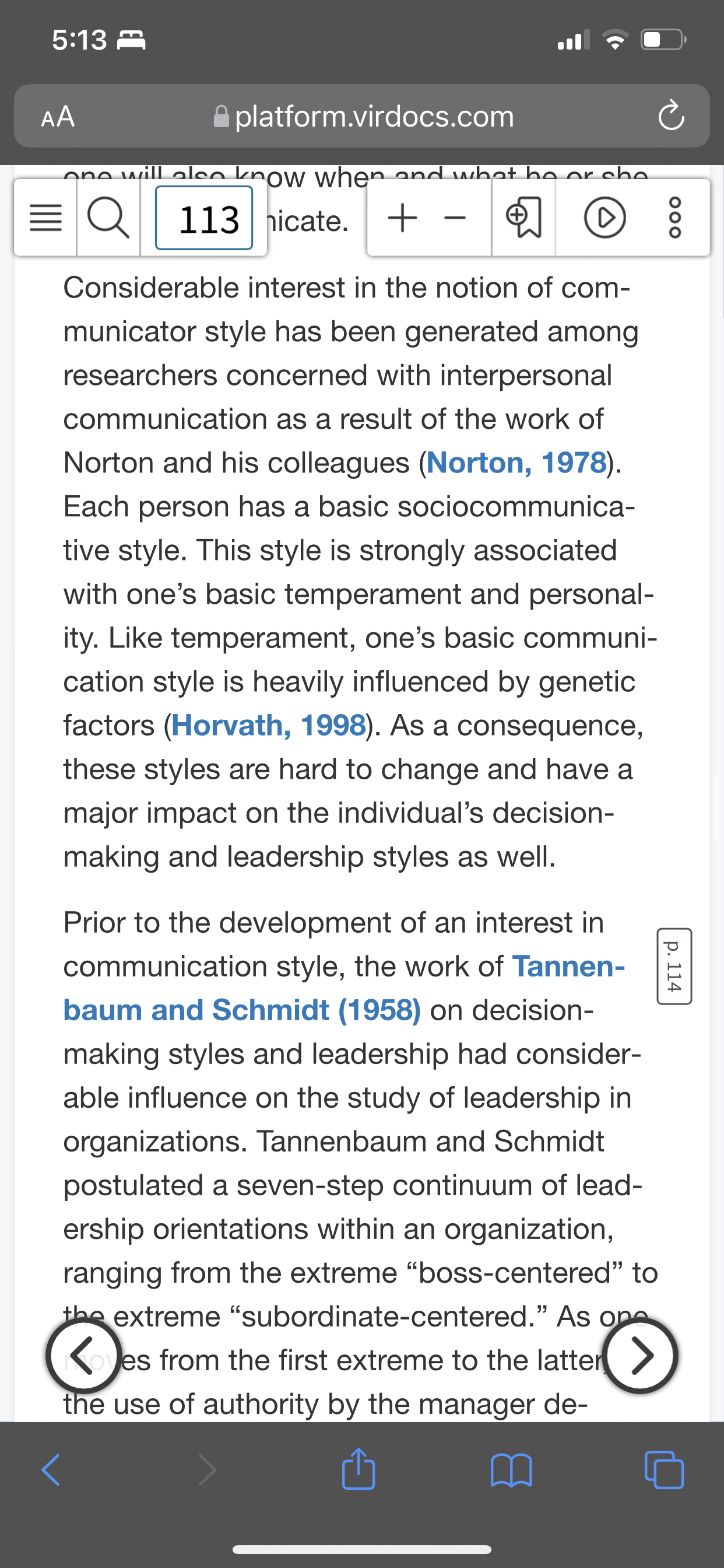Click the p. 114 page marker
This screenshot has height=1568, width=724.
click(x=674, y=966)
